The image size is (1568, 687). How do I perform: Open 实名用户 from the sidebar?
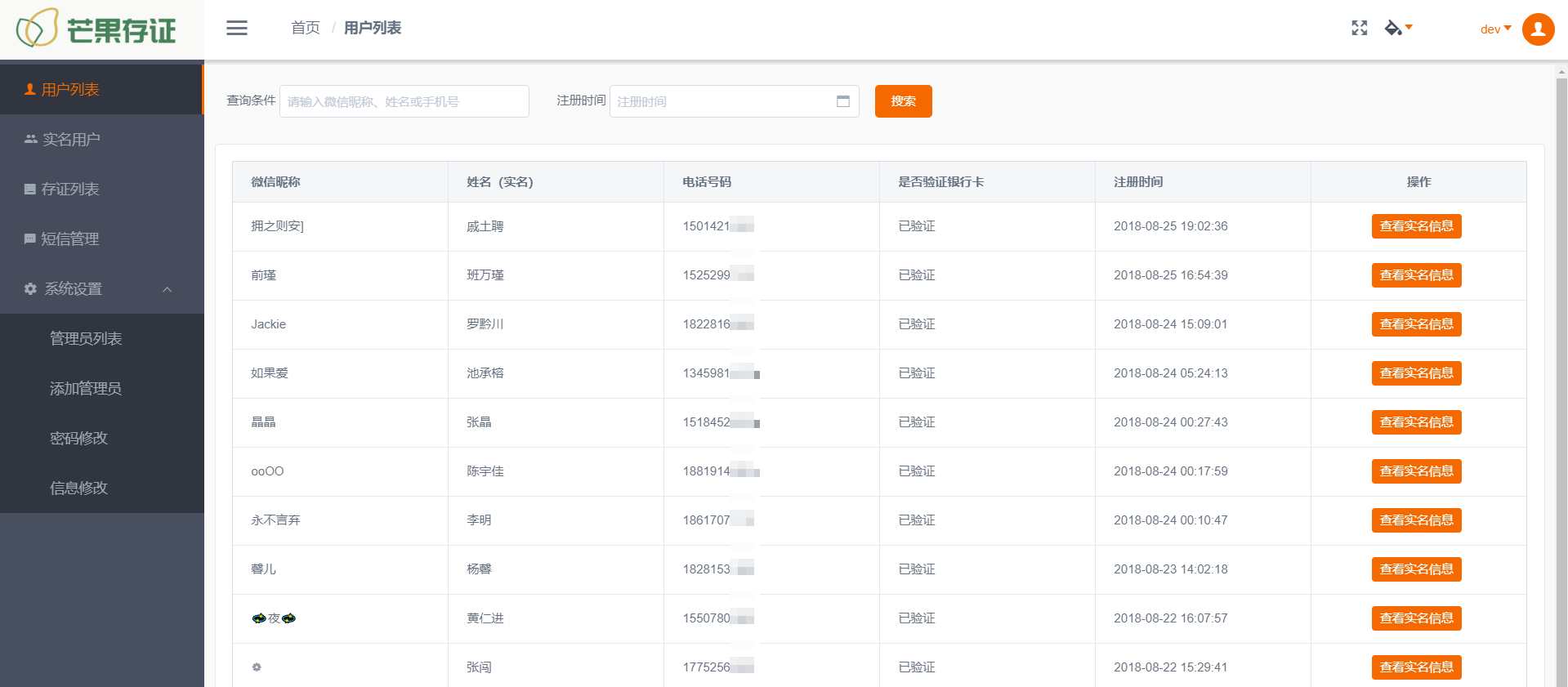pos(71,140)
